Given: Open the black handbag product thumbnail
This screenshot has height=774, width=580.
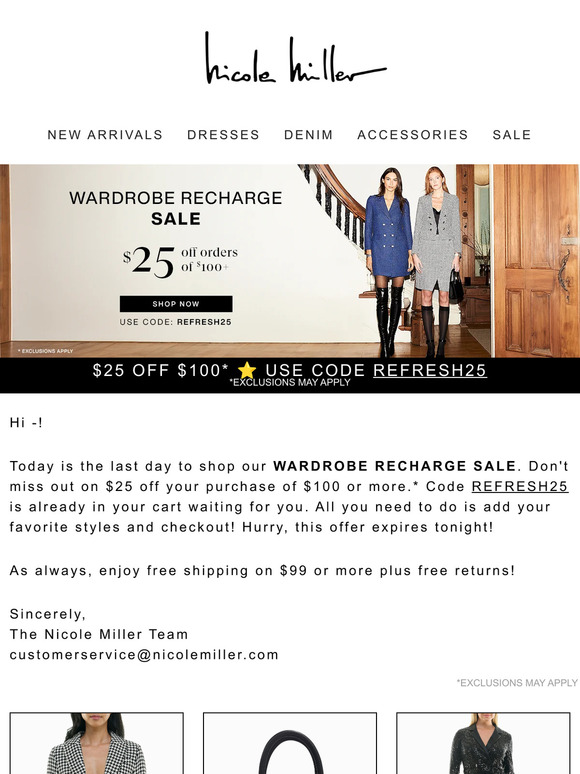Looking at the screenshot, I should tap(290, 743).
